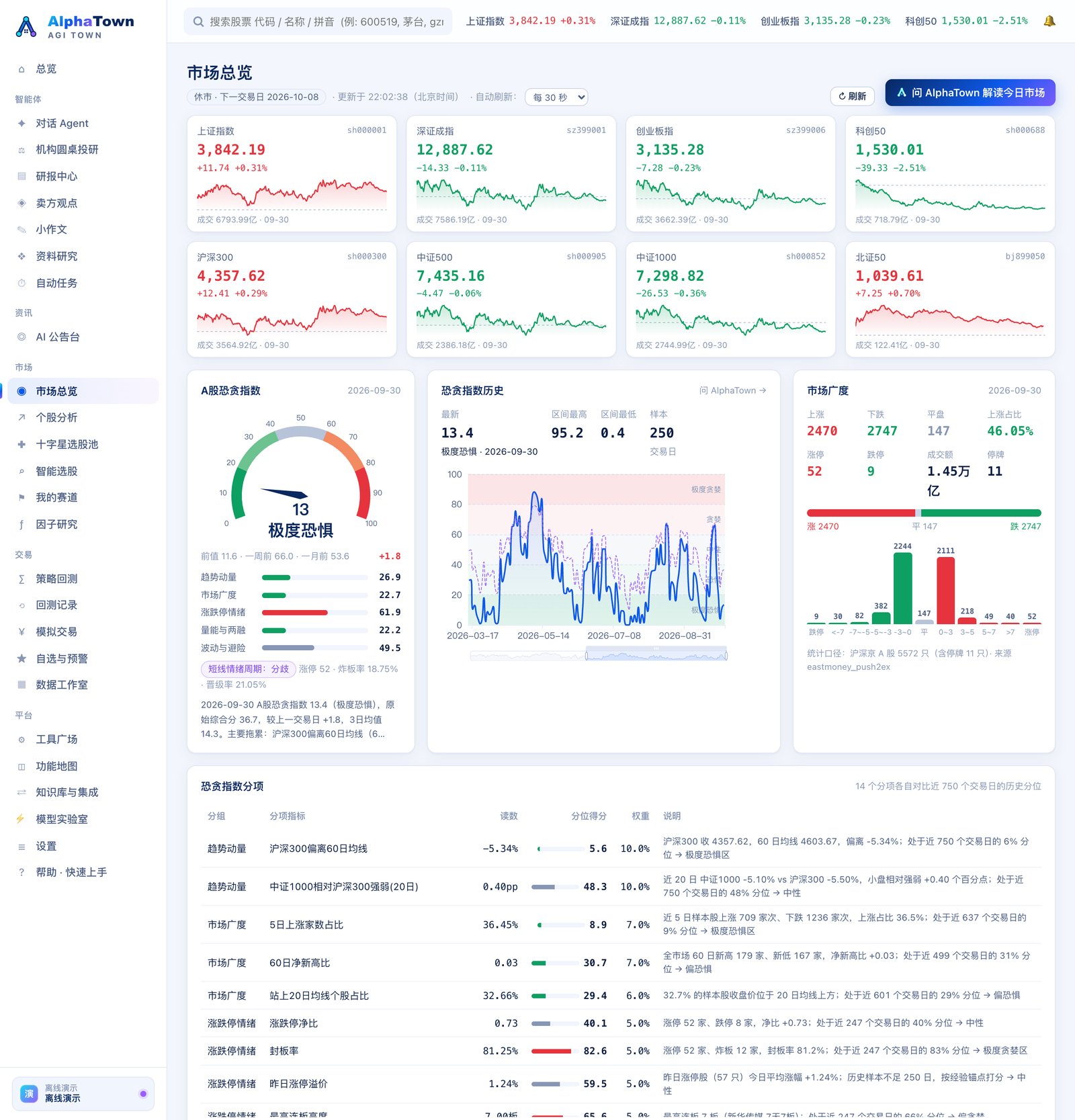Click 十字星选股池 plus icon
This screenshot has width=1075, height=1120.
pyautogui.click(x=21, y=445)
